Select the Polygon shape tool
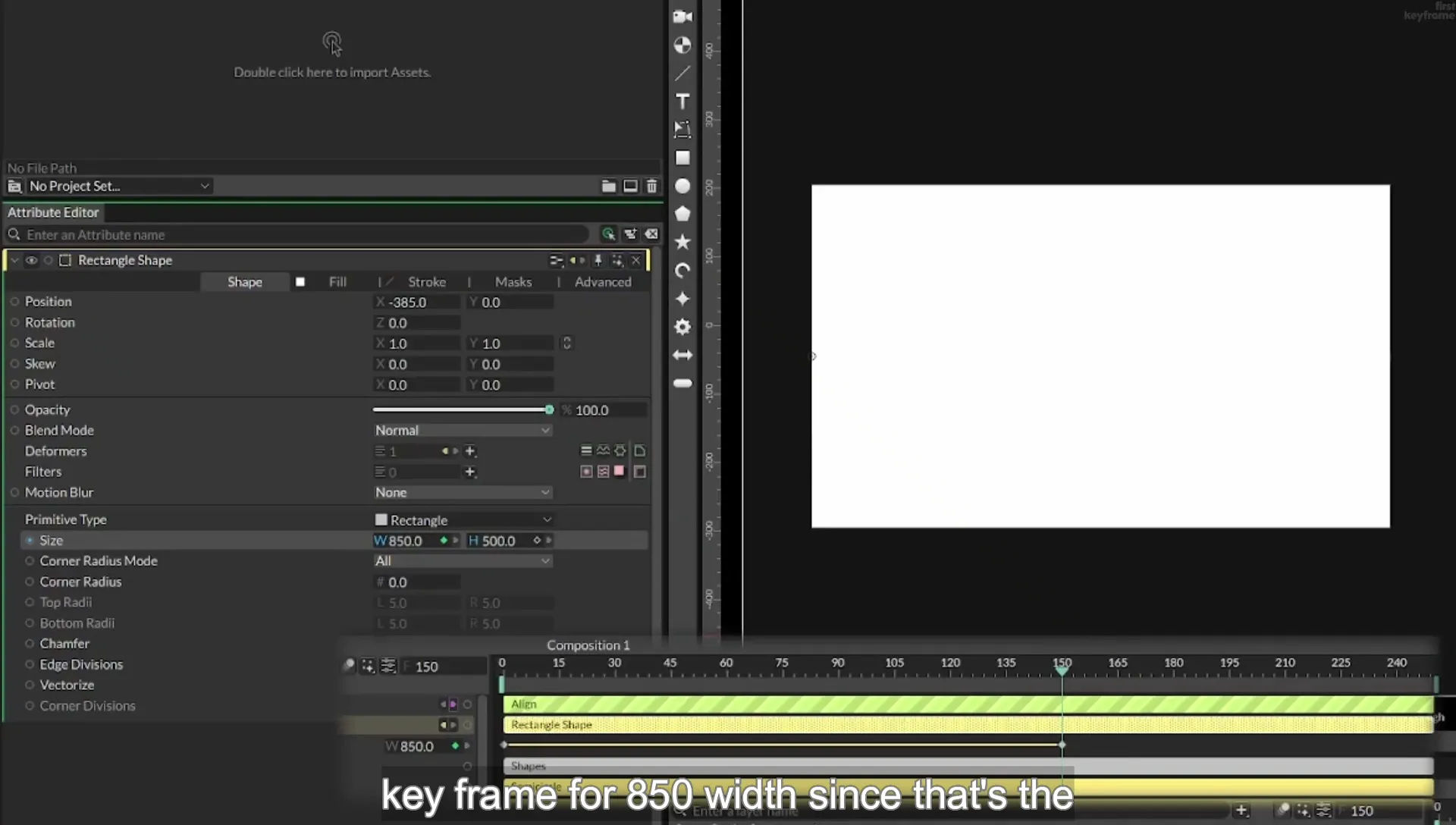This screenshot has height=825, width=1456. point(682,214)
